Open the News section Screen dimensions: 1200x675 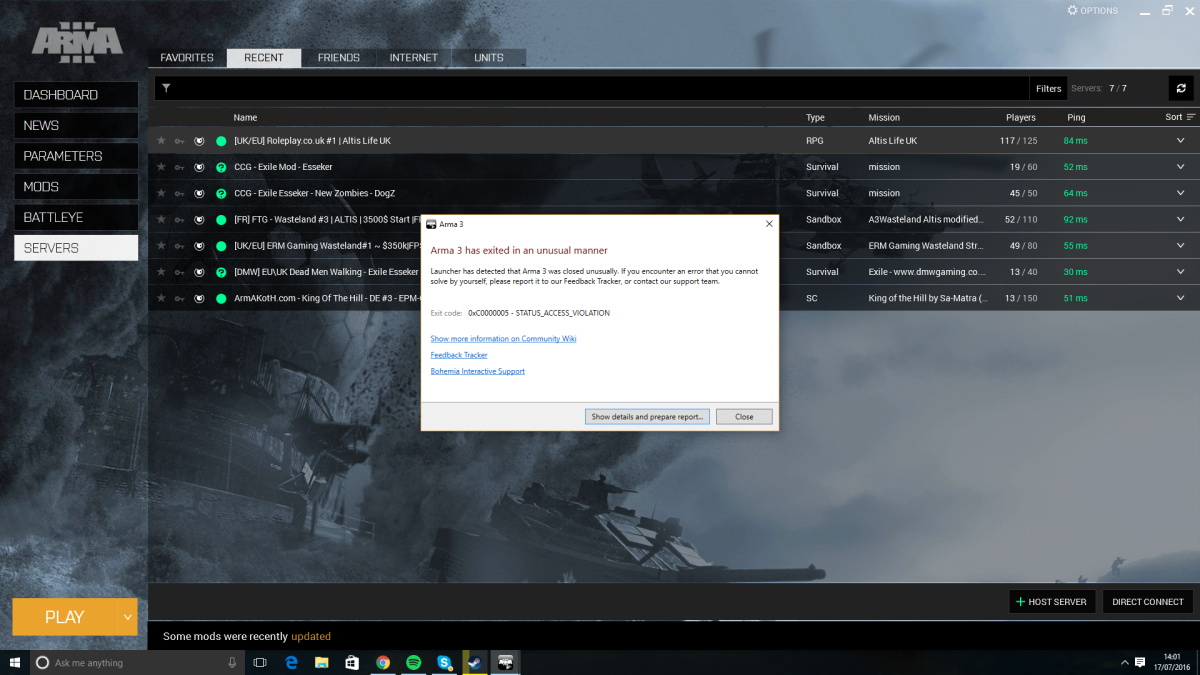coord(76,125)
